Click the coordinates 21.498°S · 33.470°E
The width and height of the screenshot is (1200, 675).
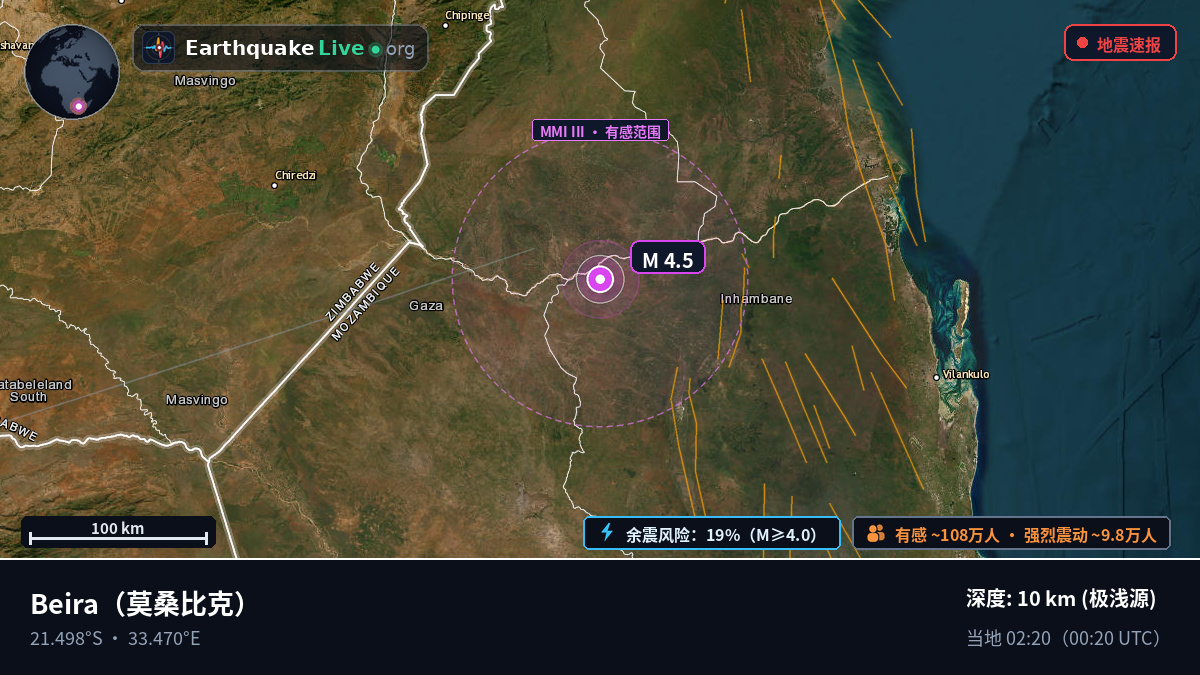coord(115,638)
